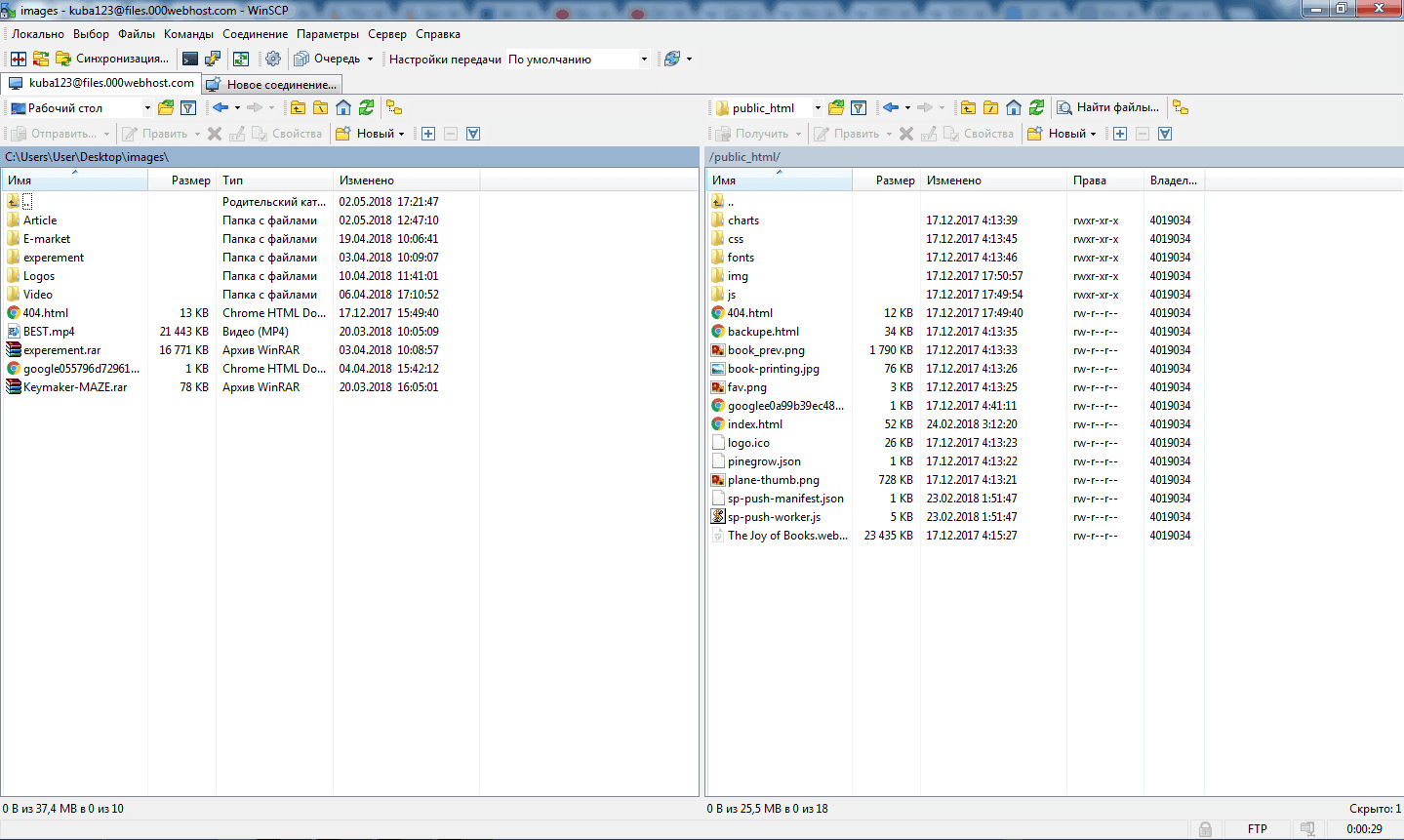The width and height of the screenshot is (1404, 840).
Task: Open По умолчанию transfer settings dropdown
Action: 578,59
